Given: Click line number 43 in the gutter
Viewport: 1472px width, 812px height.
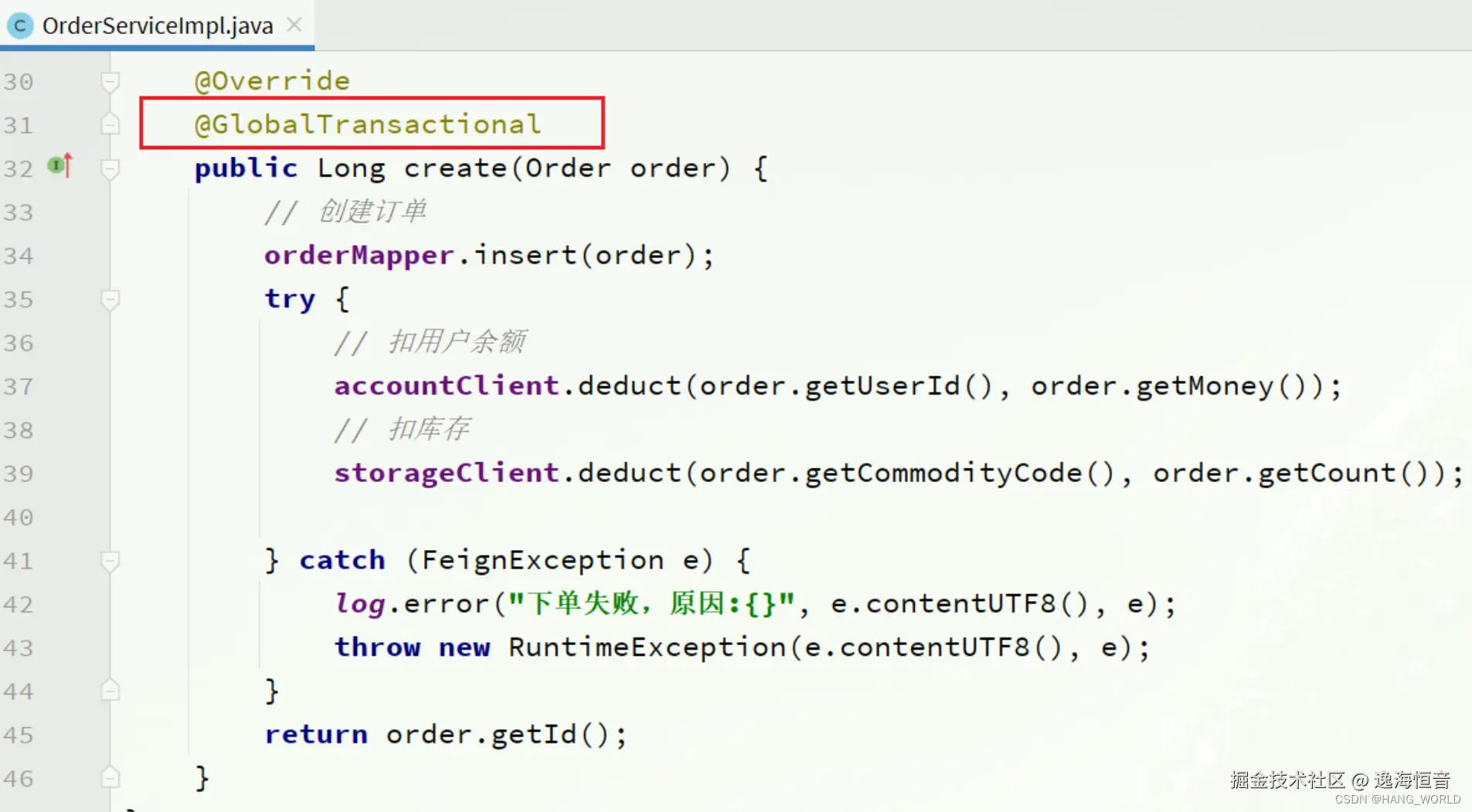Looking at the screenshot, I should tap(19, 647).
